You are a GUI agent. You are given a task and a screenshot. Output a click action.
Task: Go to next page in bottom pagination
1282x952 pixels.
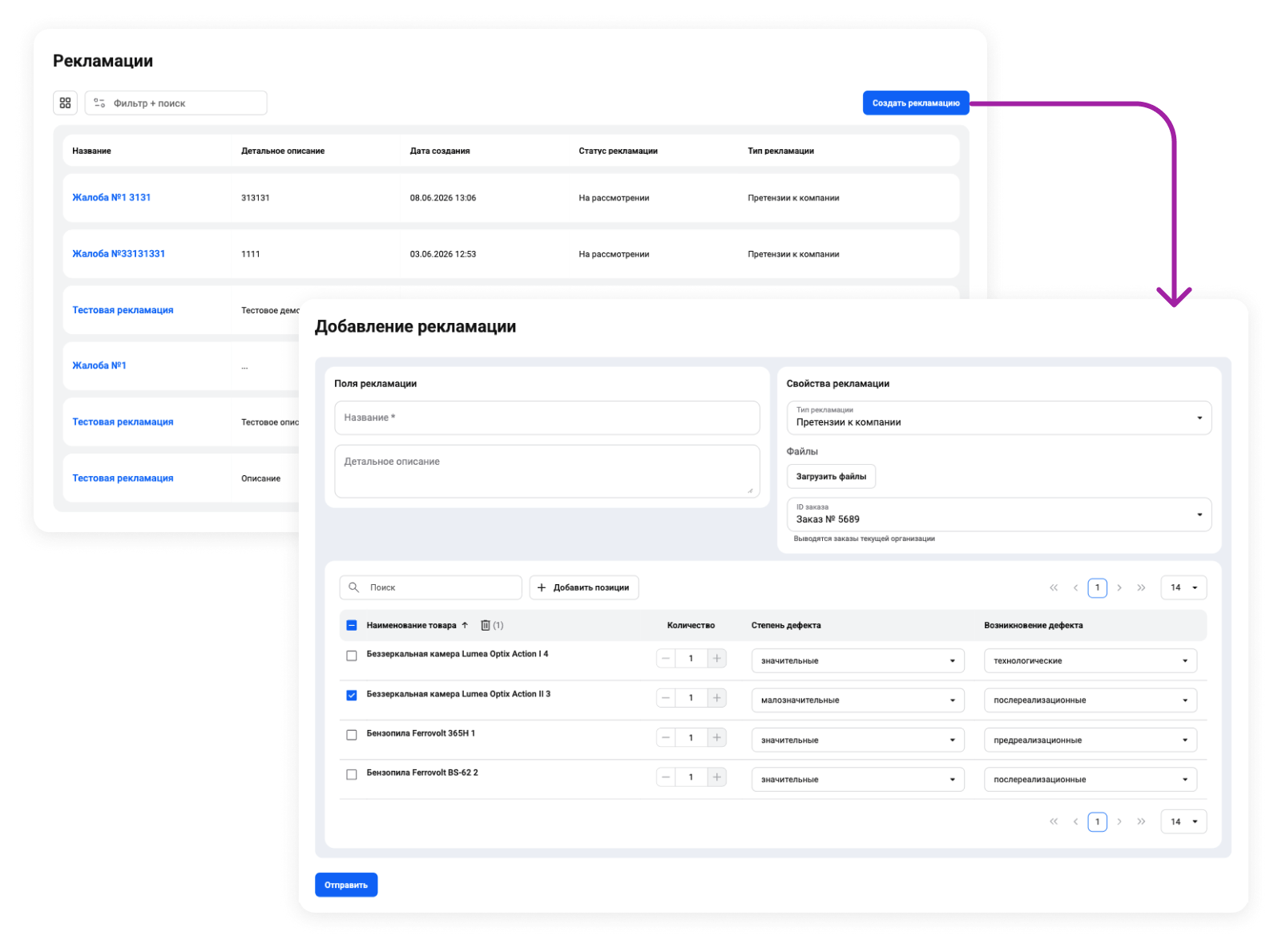point(1119,821)
